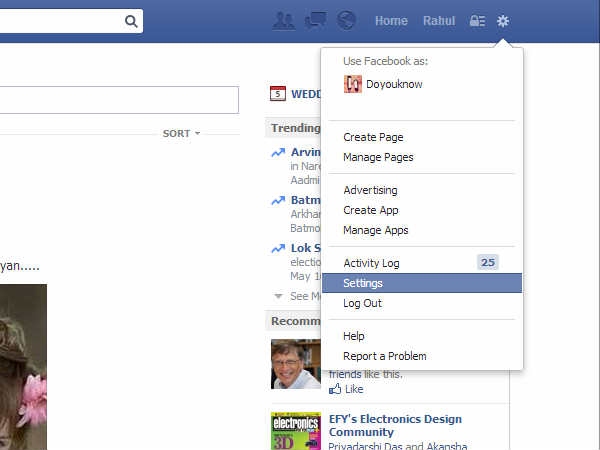
Task: Open messages icon in top bar
Action: pos(316,20)
